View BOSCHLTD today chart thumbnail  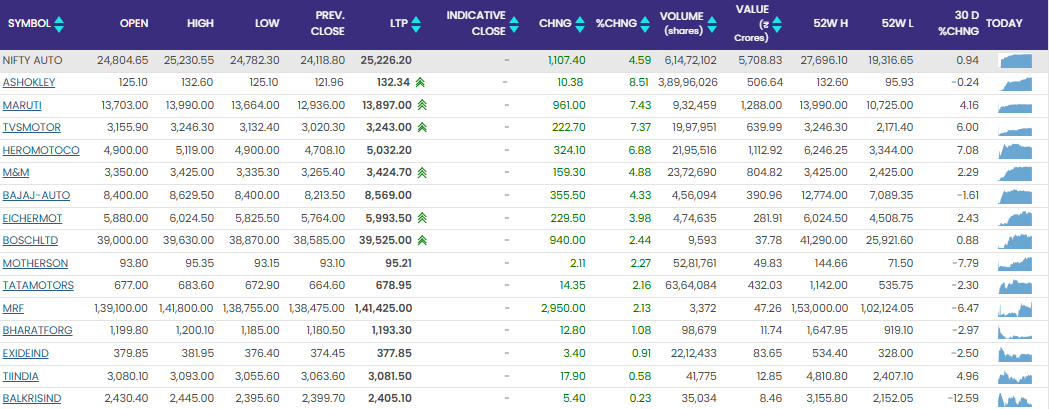[1016, 241]
